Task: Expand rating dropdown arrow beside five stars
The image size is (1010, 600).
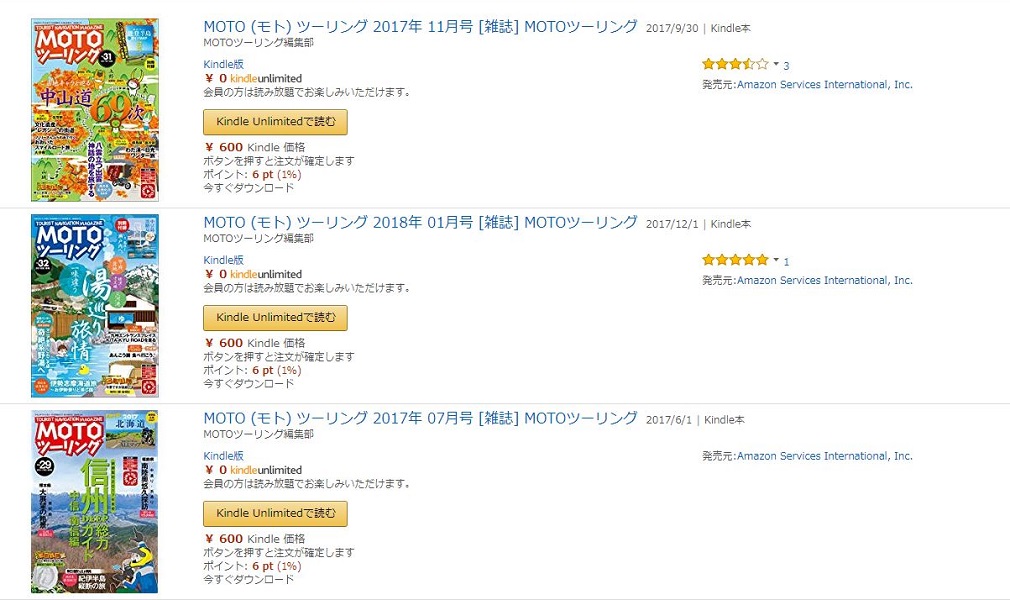Action: pos(776,260)
